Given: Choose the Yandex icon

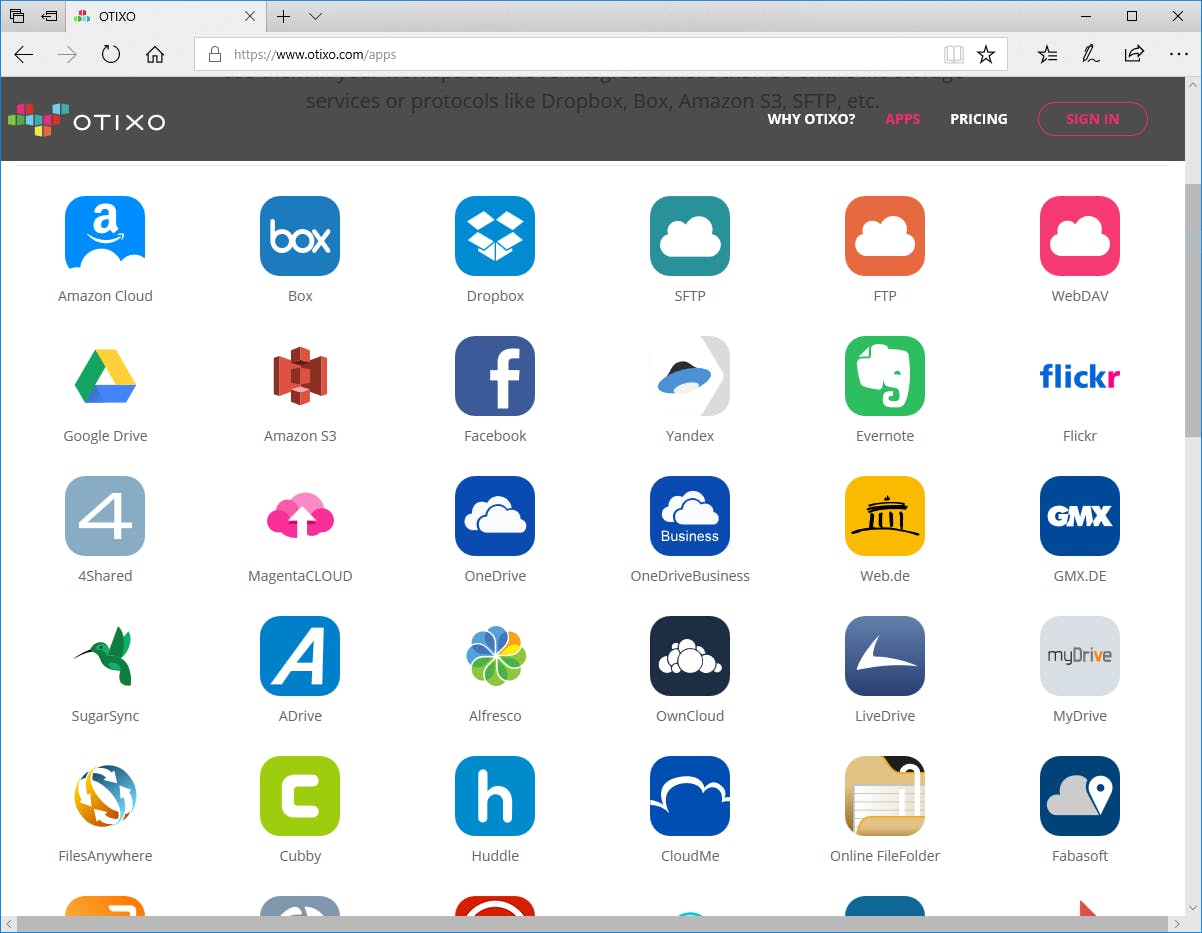Looking at the screenshot, I should 690,376.
